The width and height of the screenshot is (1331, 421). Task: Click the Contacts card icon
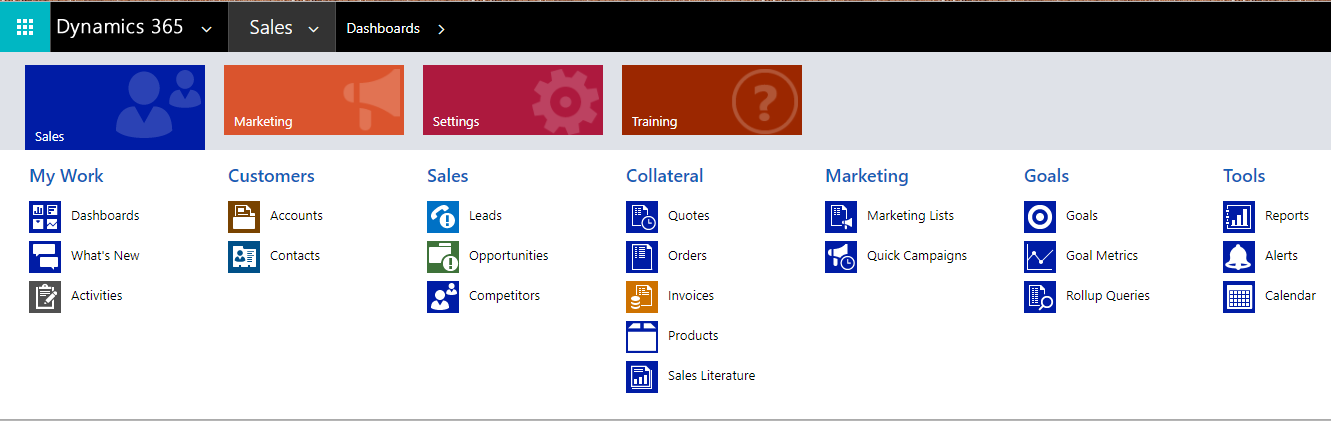tap(244, 256)
